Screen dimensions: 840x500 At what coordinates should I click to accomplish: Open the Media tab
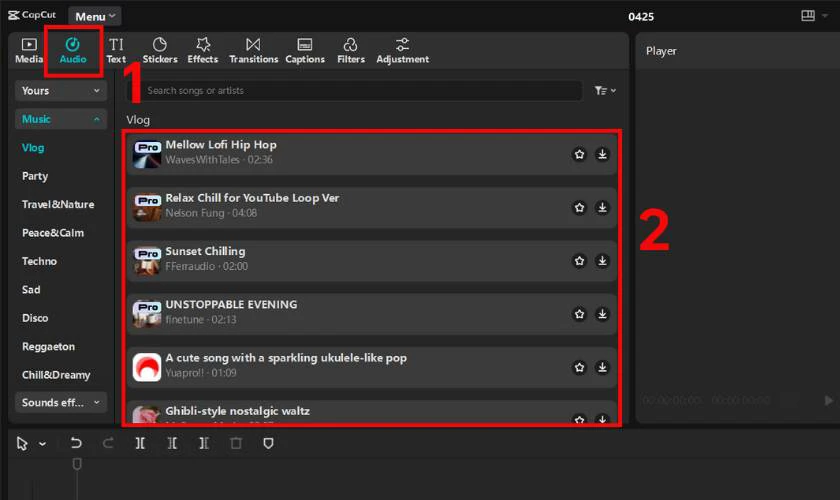coord(29,51)
